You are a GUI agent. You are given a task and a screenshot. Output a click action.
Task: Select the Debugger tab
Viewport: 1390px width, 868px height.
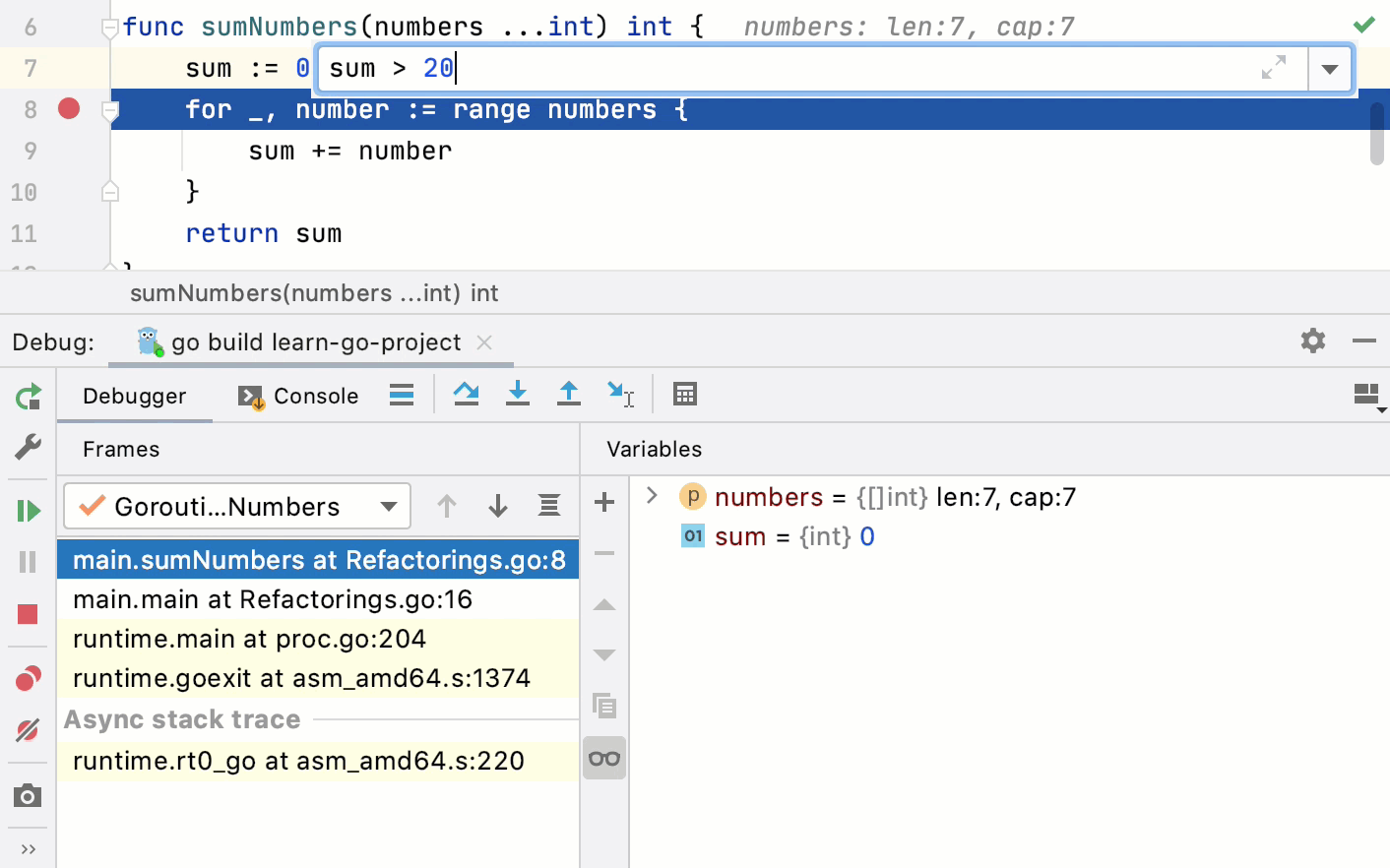(134, 396)
